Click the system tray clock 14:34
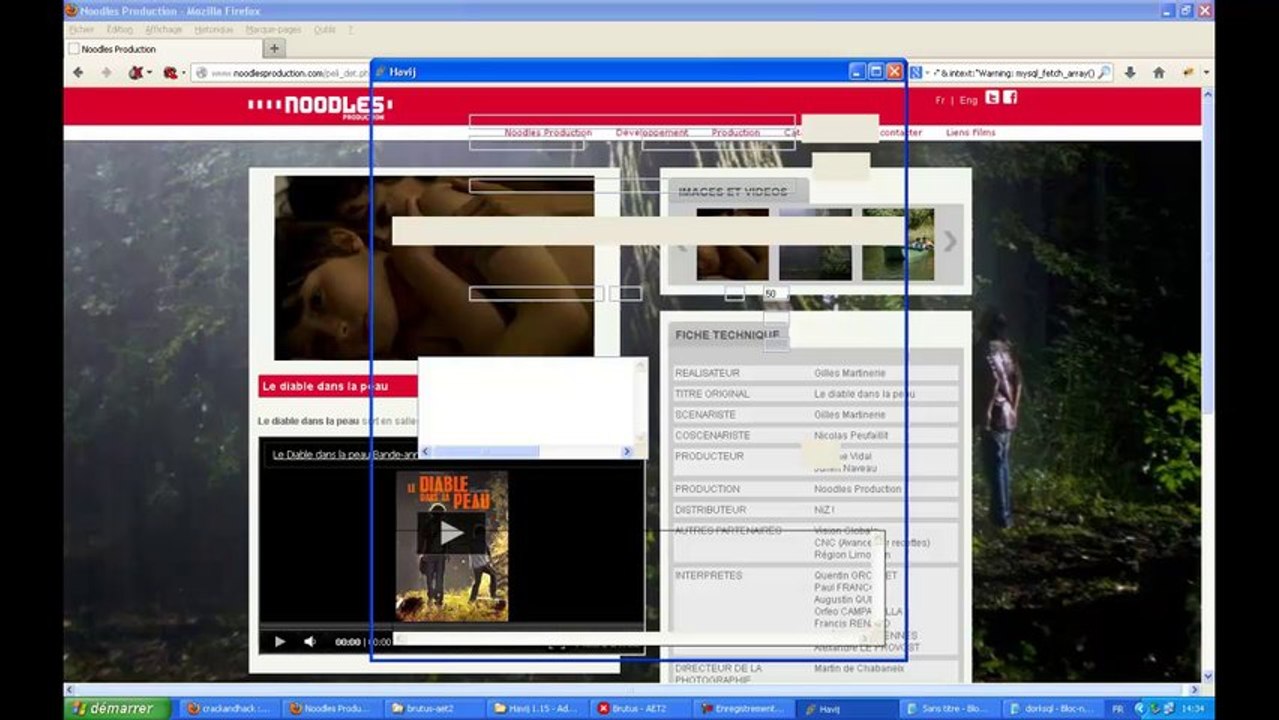The image size is (1279, 720). click(1192, 708)
